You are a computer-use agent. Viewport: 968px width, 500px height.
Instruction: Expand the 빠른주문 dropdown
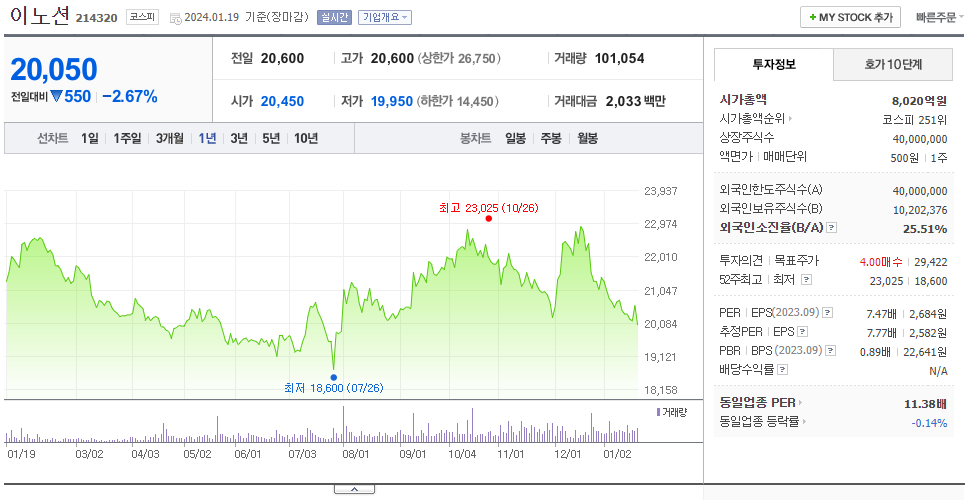(x=940, y=18)
